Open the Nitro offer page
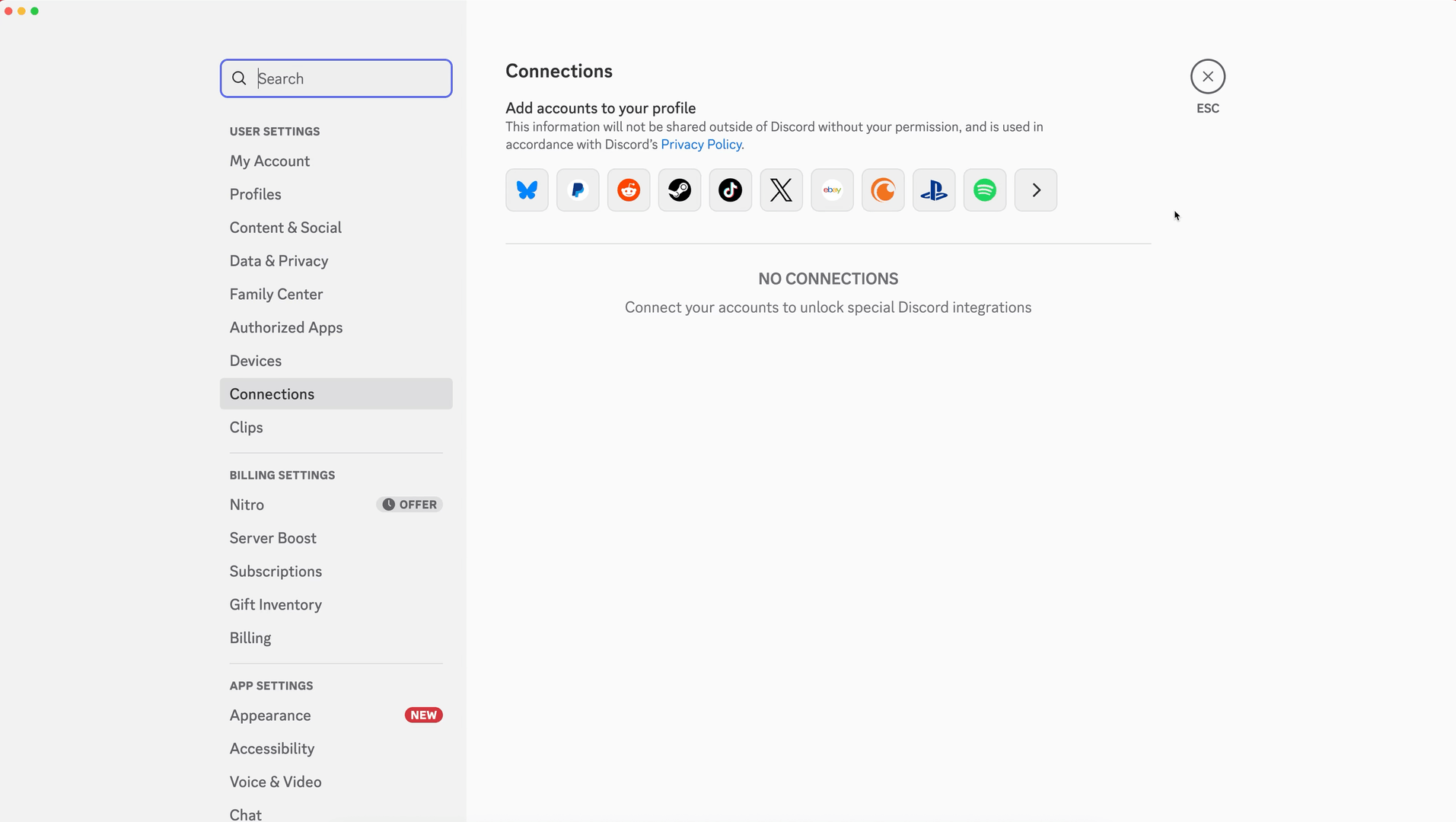The width and height of the screenshot is (1456, 822). pos(247,504)
